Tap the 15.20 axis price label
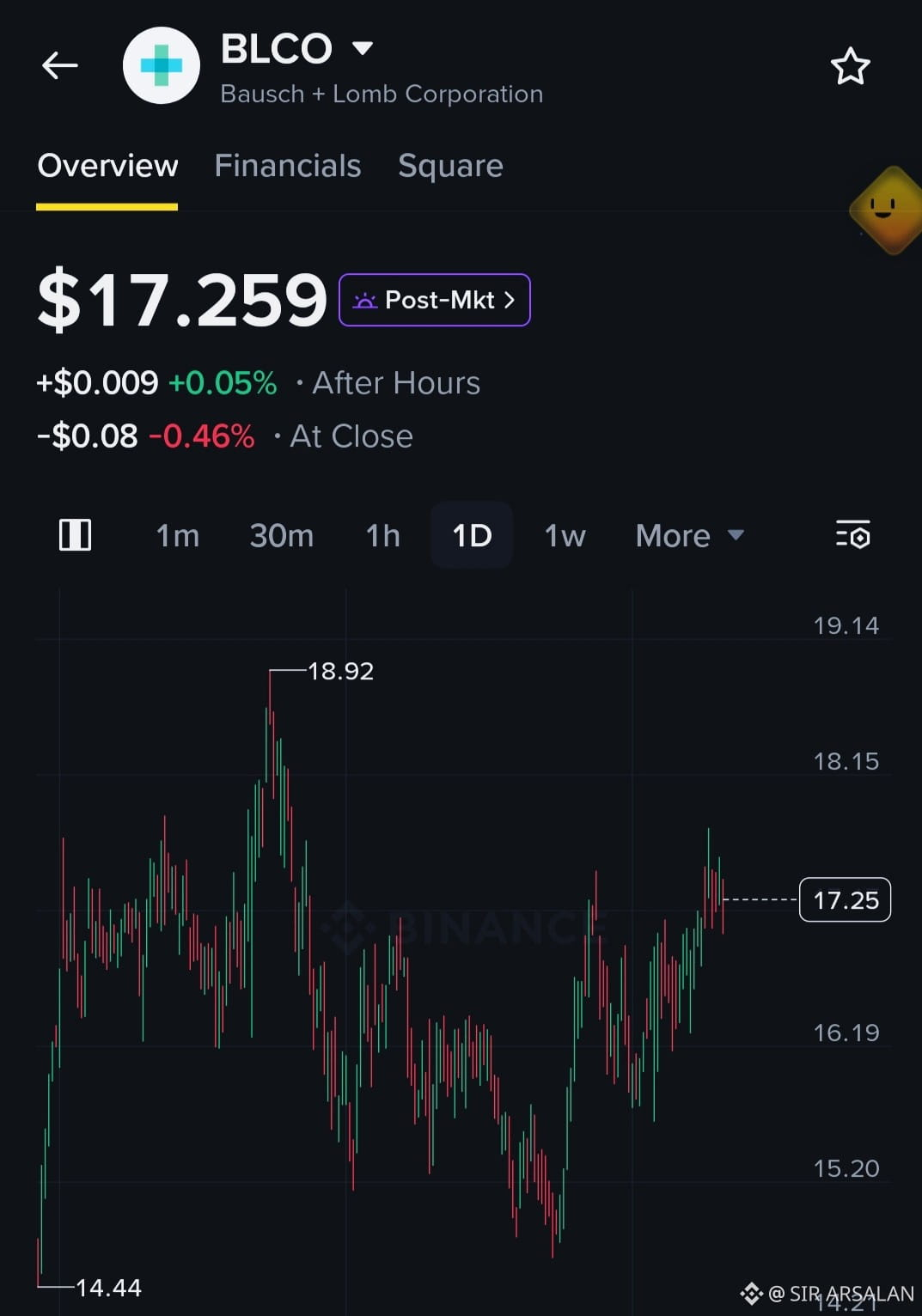 click(x=846, y=1168)
